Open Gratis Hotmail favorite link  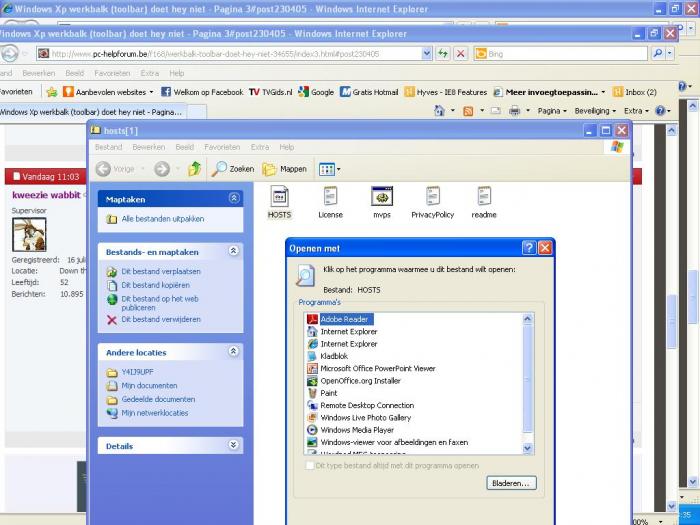coord(369,92)
